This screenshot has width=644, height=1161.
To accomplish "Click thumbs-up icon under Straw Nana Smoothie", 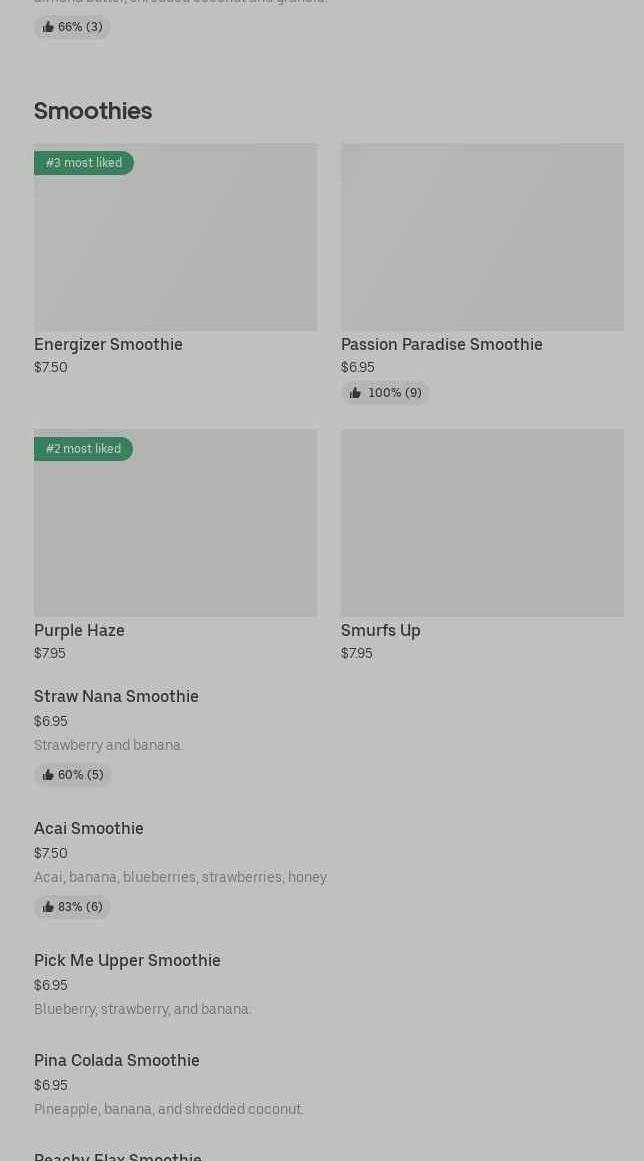I will coord(48,775).
